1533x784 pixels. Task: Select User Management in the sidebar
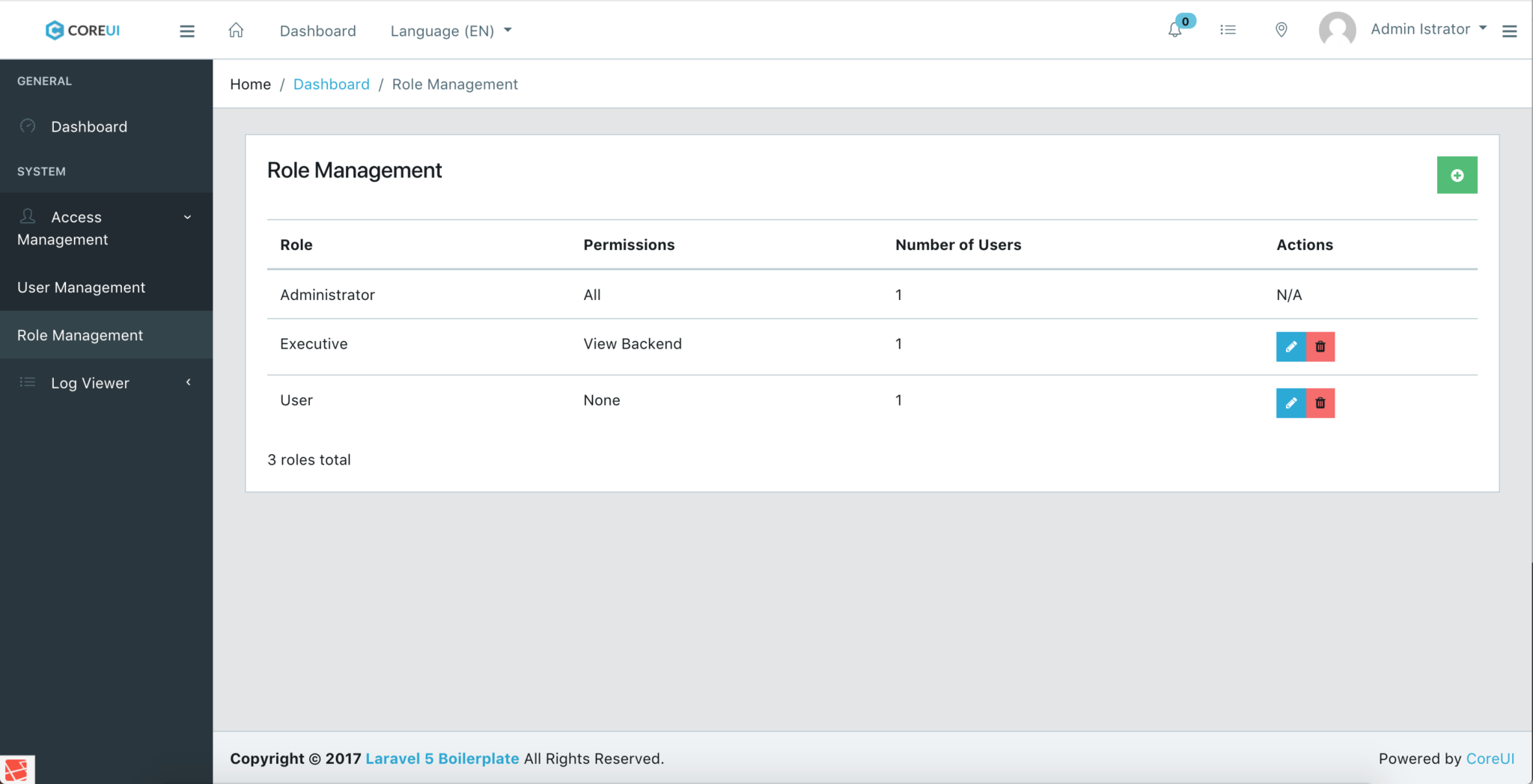coord(81,287)
